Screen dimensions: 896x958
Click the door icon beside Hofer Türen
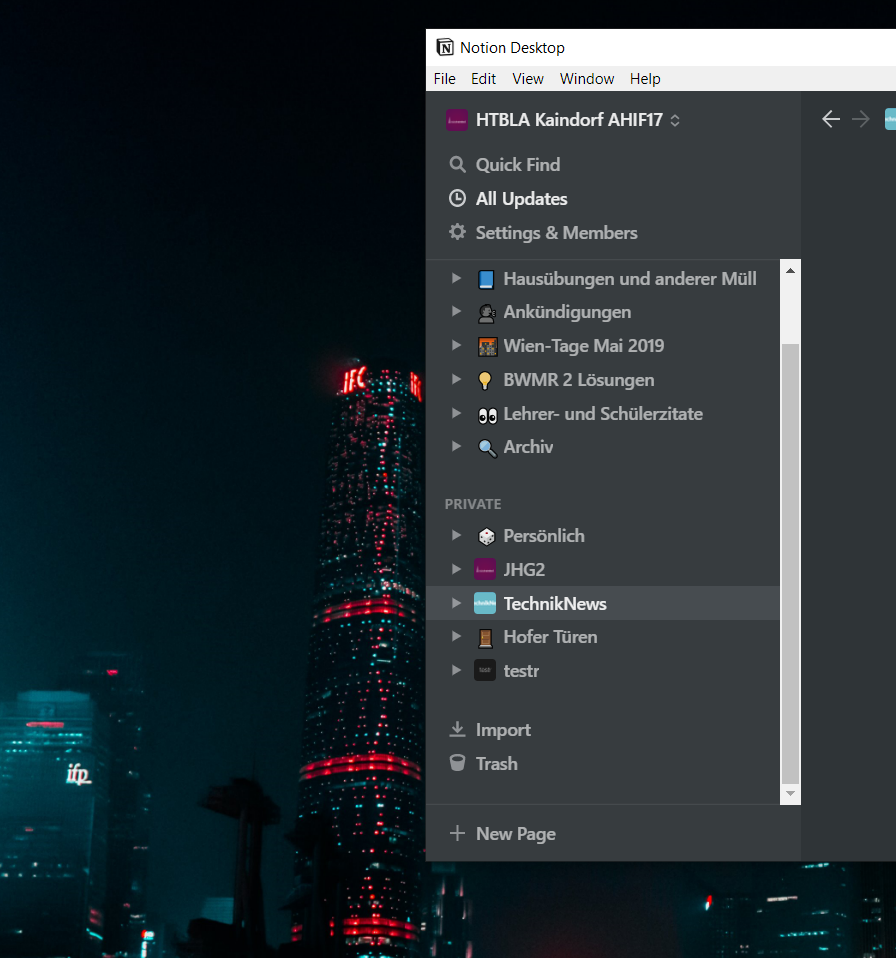point(485,637)
